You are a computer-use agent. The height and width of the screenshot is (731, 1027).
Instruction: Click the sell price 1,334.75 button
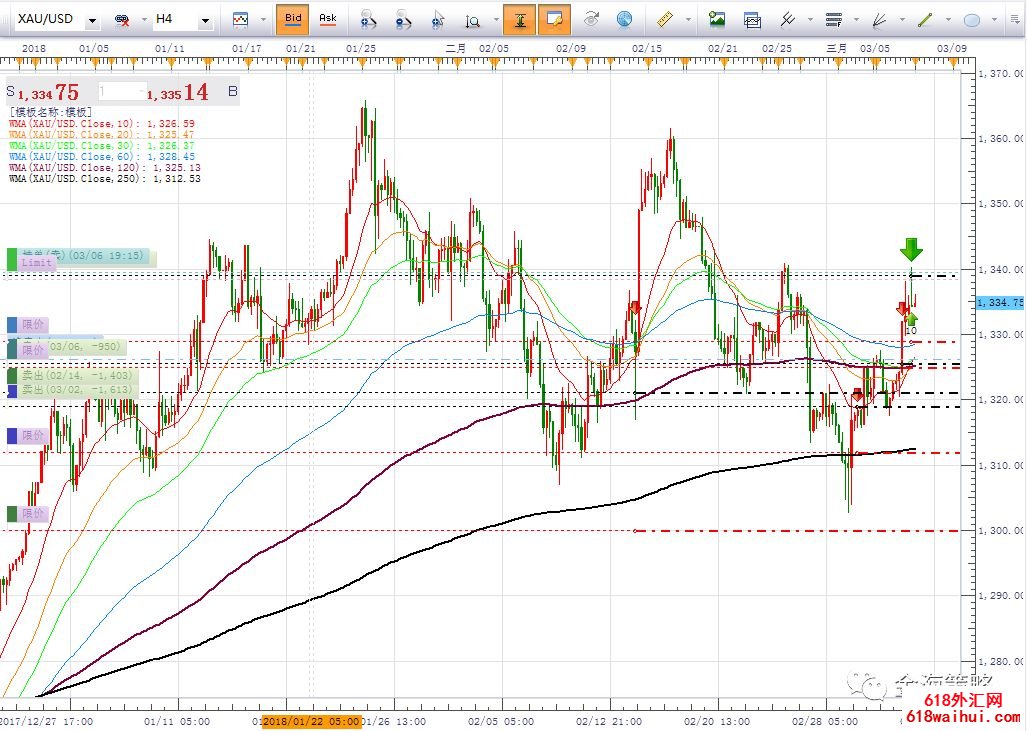pyautogui.click(x=50, y=93)
